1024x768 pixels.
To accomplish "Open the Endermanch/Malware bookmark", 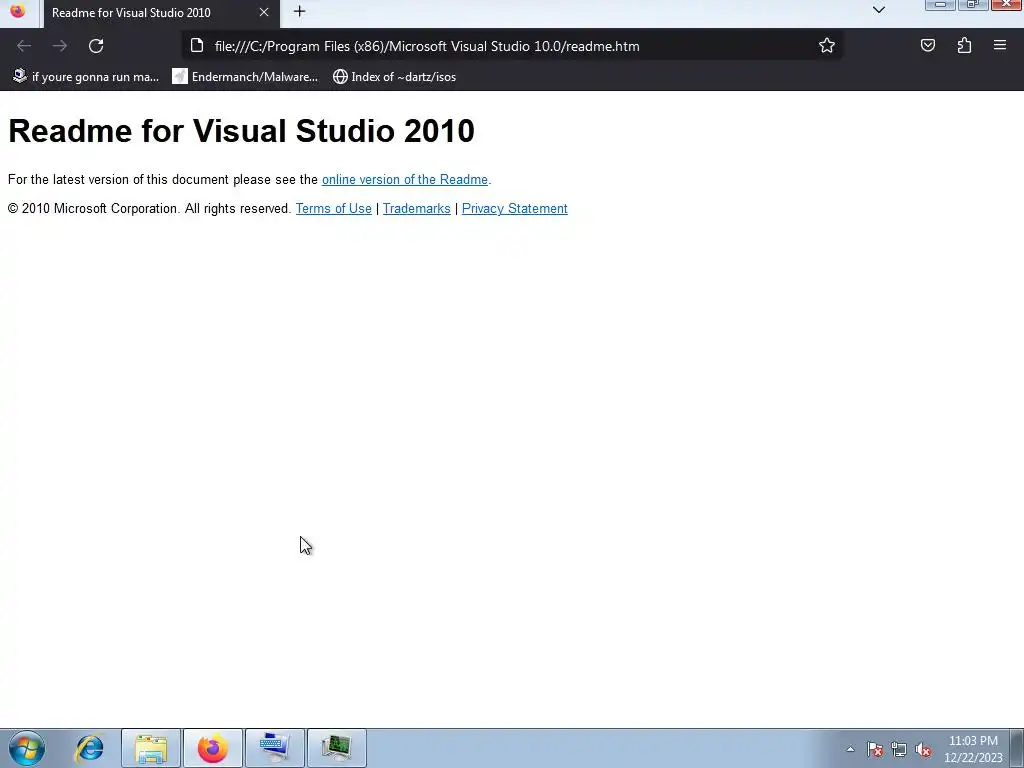I will click(x=245, y=76).
